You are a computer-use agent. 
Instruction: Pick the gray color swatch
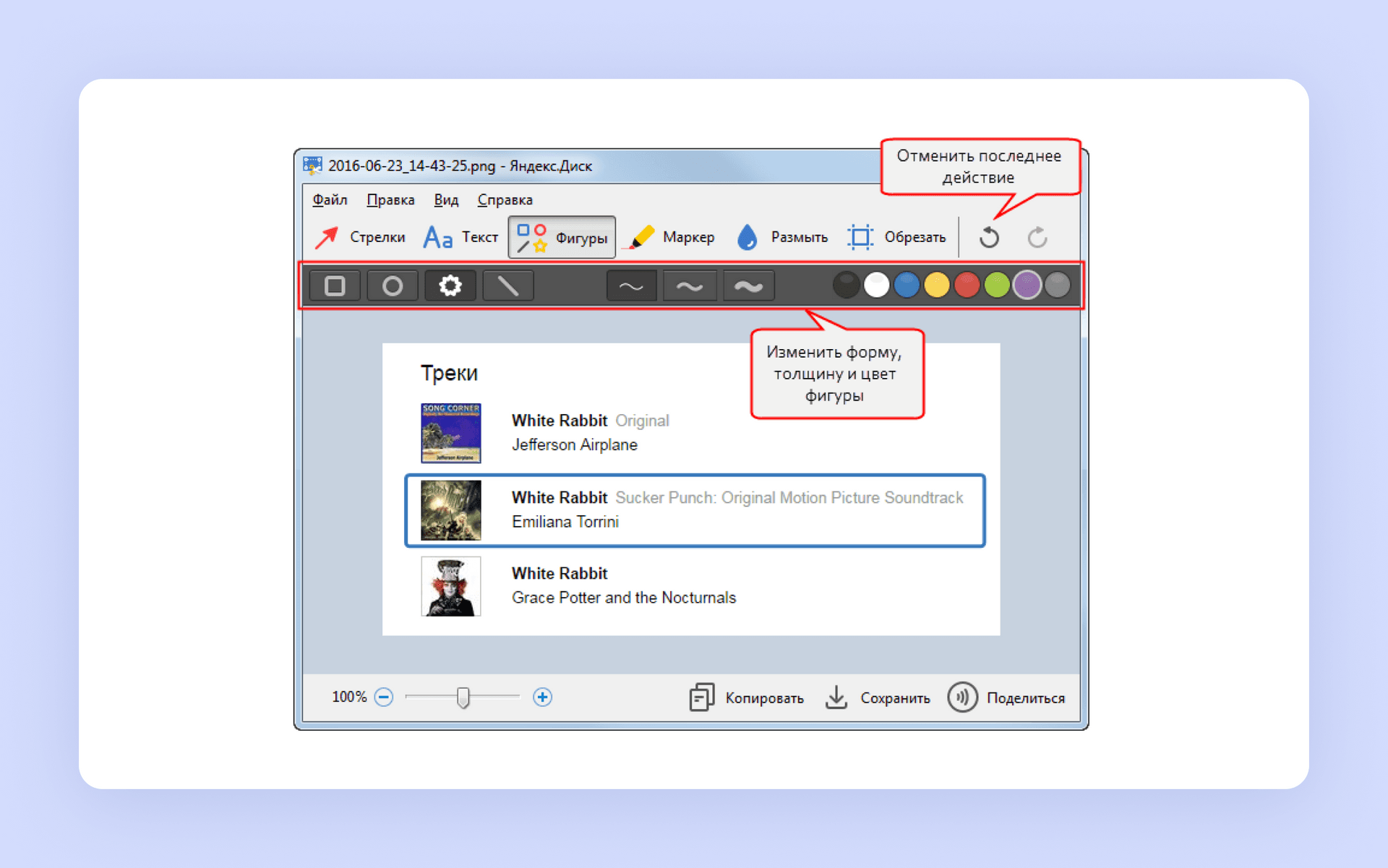pos(1058,285)
